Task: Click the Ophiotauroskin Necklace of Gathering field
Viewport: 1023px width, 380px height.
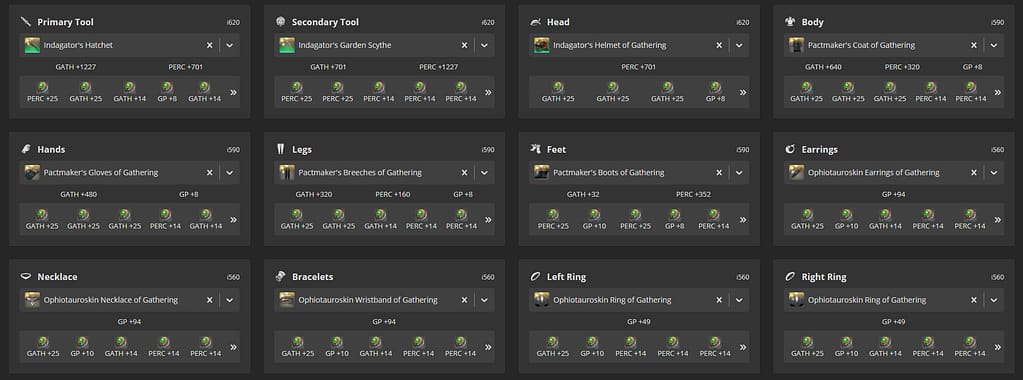Action: click(129, 300)
